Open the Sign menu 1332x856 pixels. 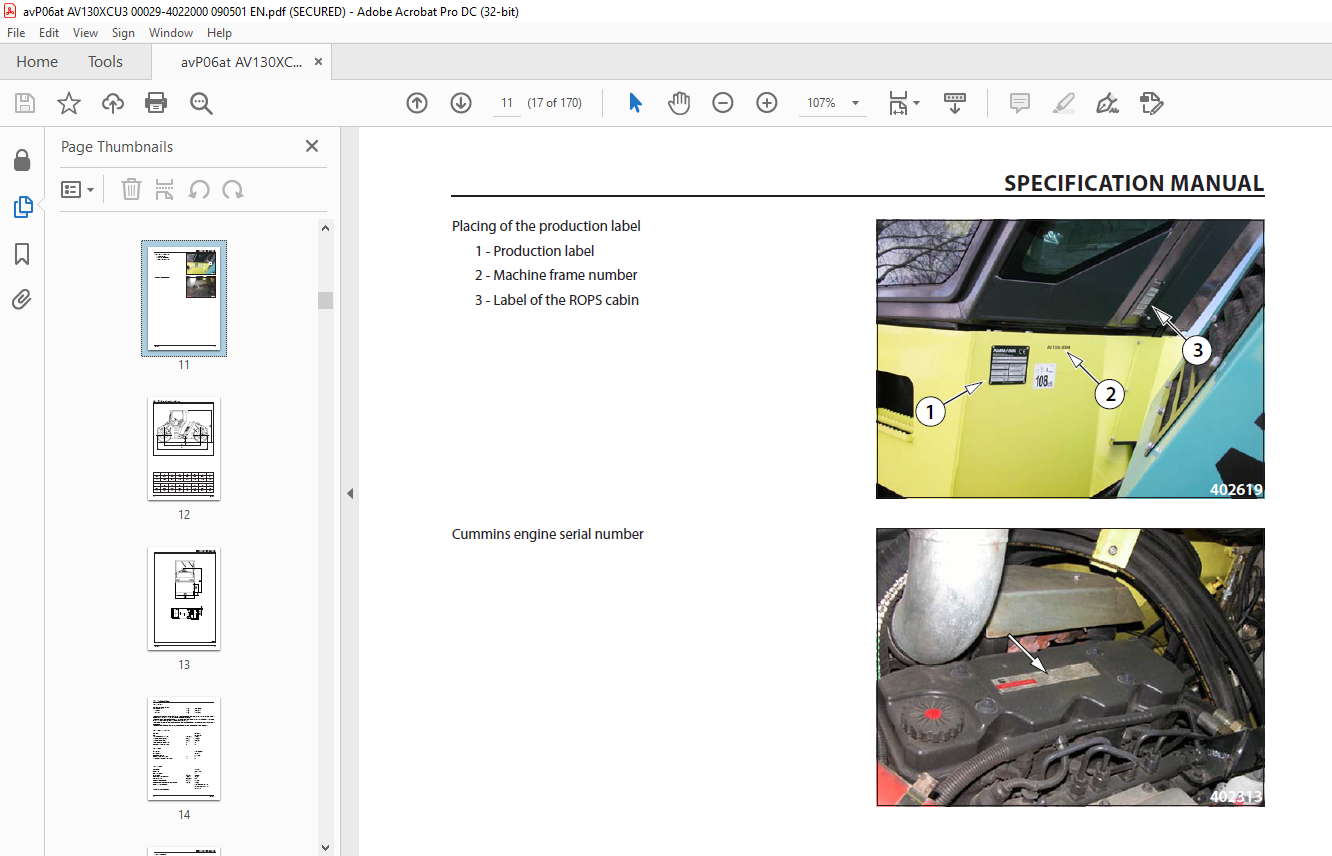[123, 33]
